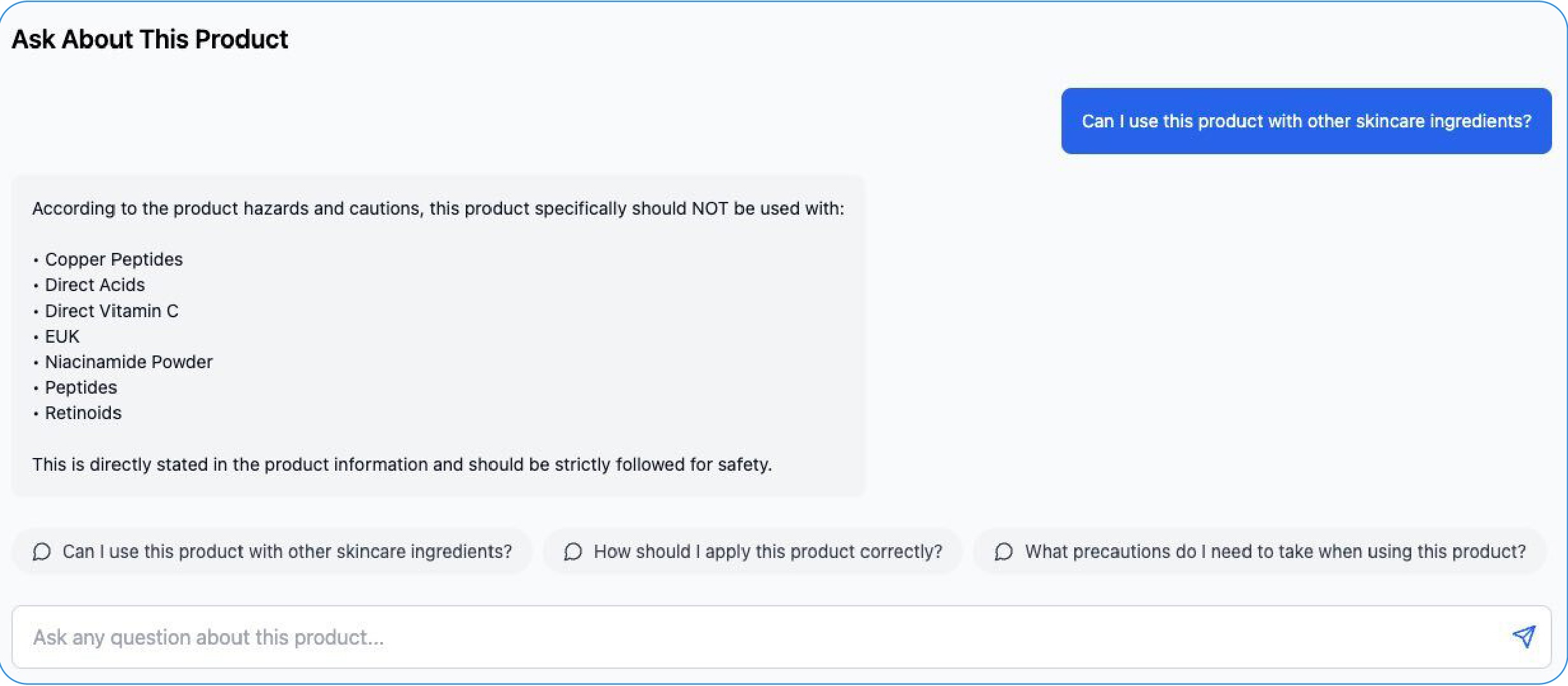Viewport: 1568px width, 686px height.
Task: Select 'Copper Peptides' in the response list
Action: point(113,259)
